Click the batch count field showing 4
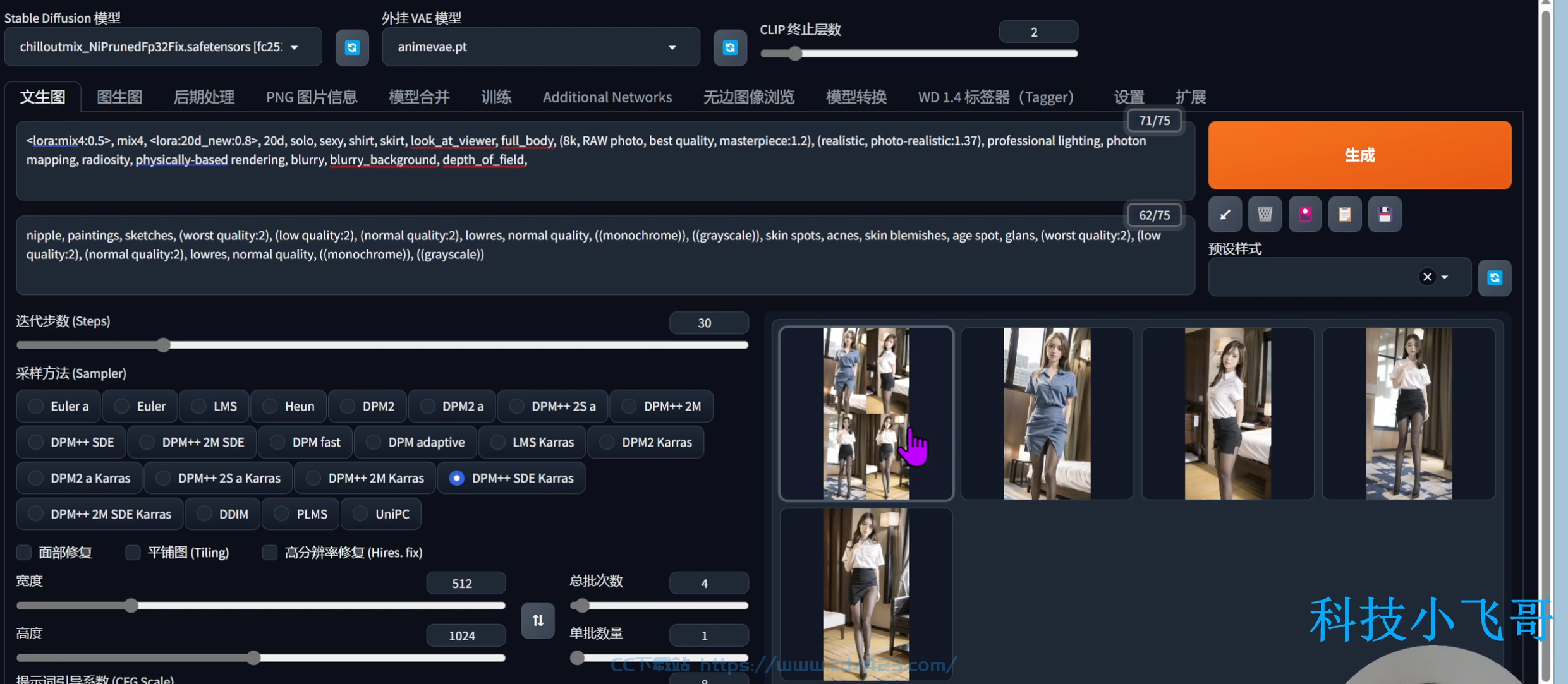The height and width of the screenshot is (684, 1568). [x=709, y=583]
